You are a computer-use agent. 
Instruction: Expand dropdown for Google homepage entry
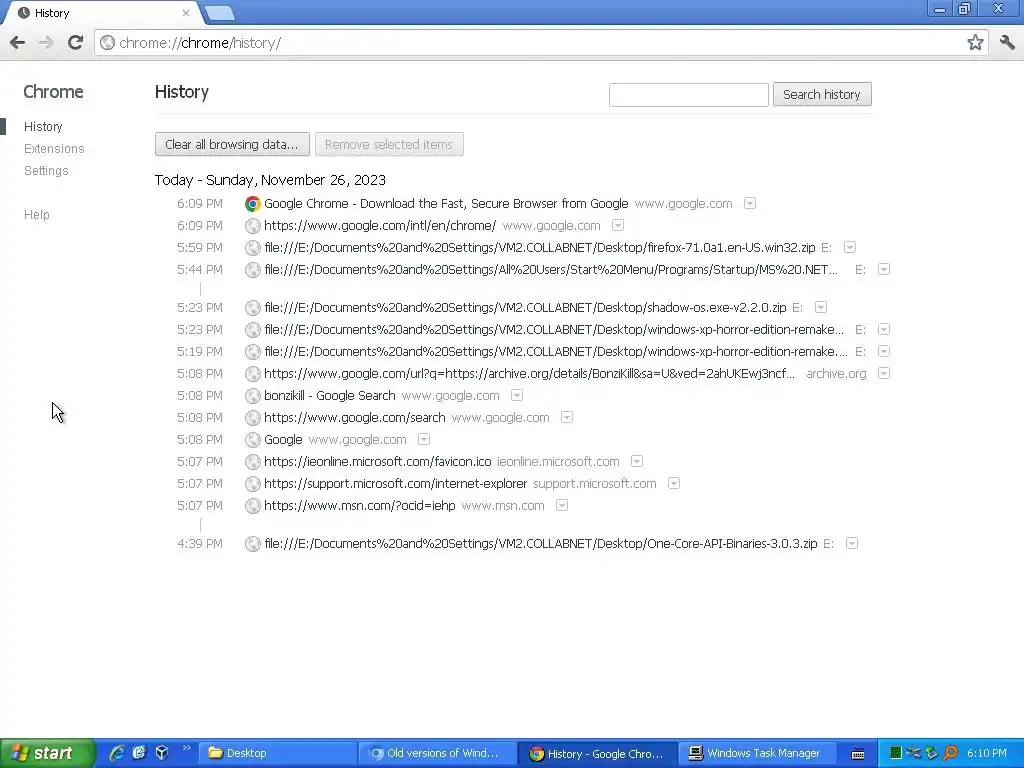(424, 440)
